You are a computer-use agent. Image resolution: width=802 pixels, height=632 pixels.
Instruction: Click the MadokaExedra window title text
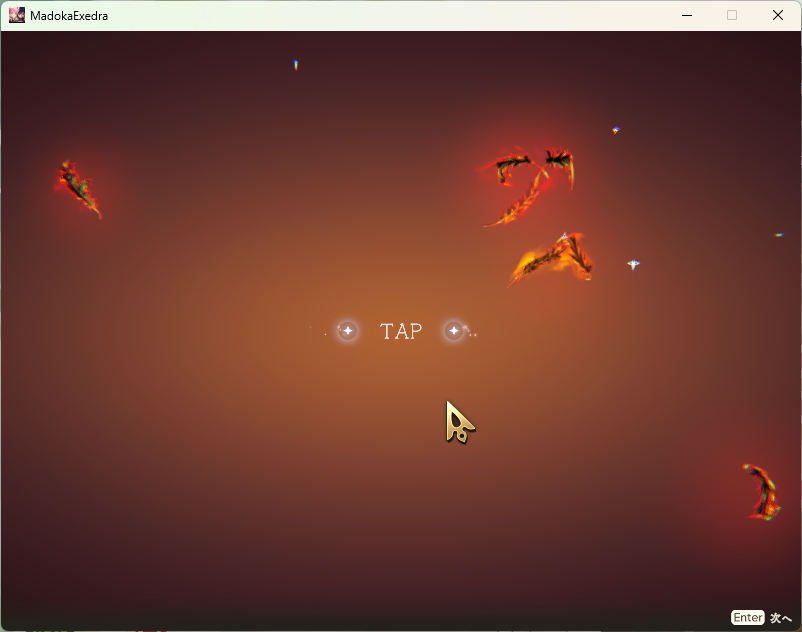click(x=69, y=16)
